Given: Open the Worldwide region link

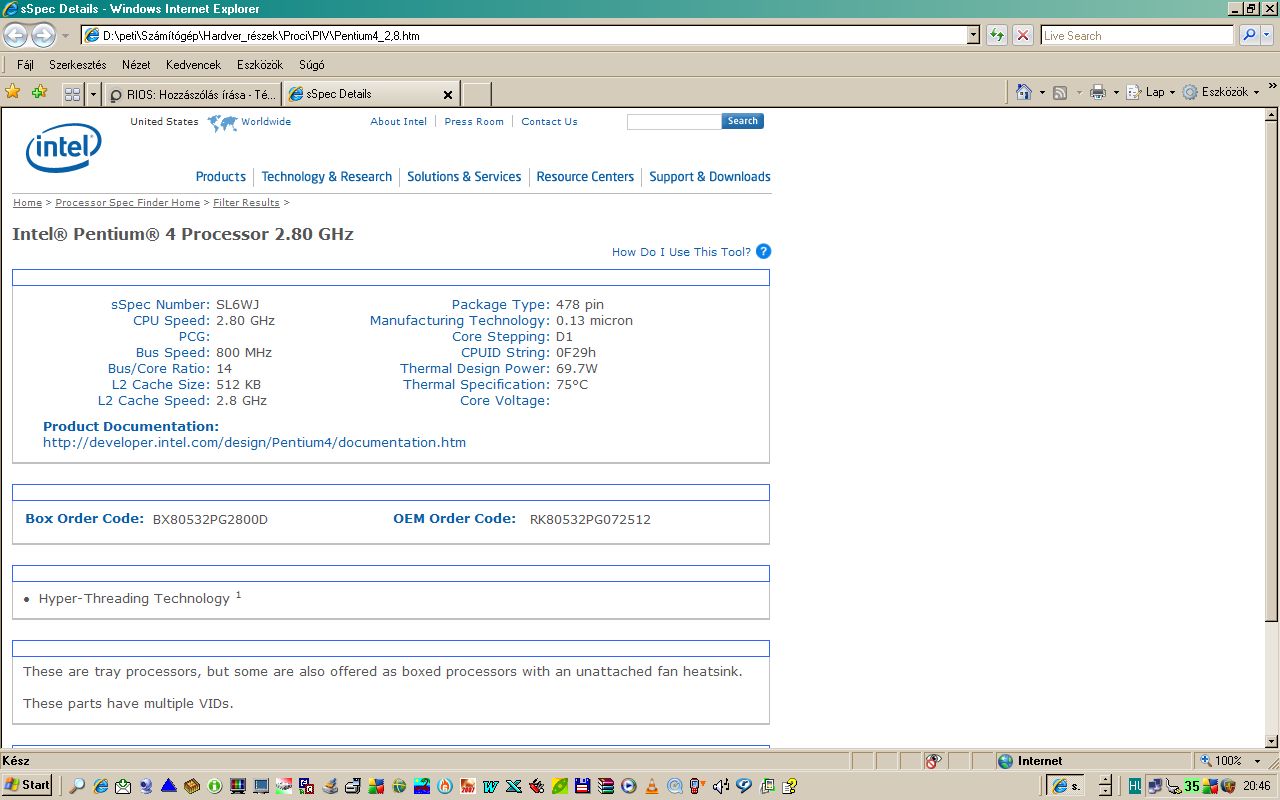Looking at the screenshot, I should pyautogui.click(x=266, y=122).
